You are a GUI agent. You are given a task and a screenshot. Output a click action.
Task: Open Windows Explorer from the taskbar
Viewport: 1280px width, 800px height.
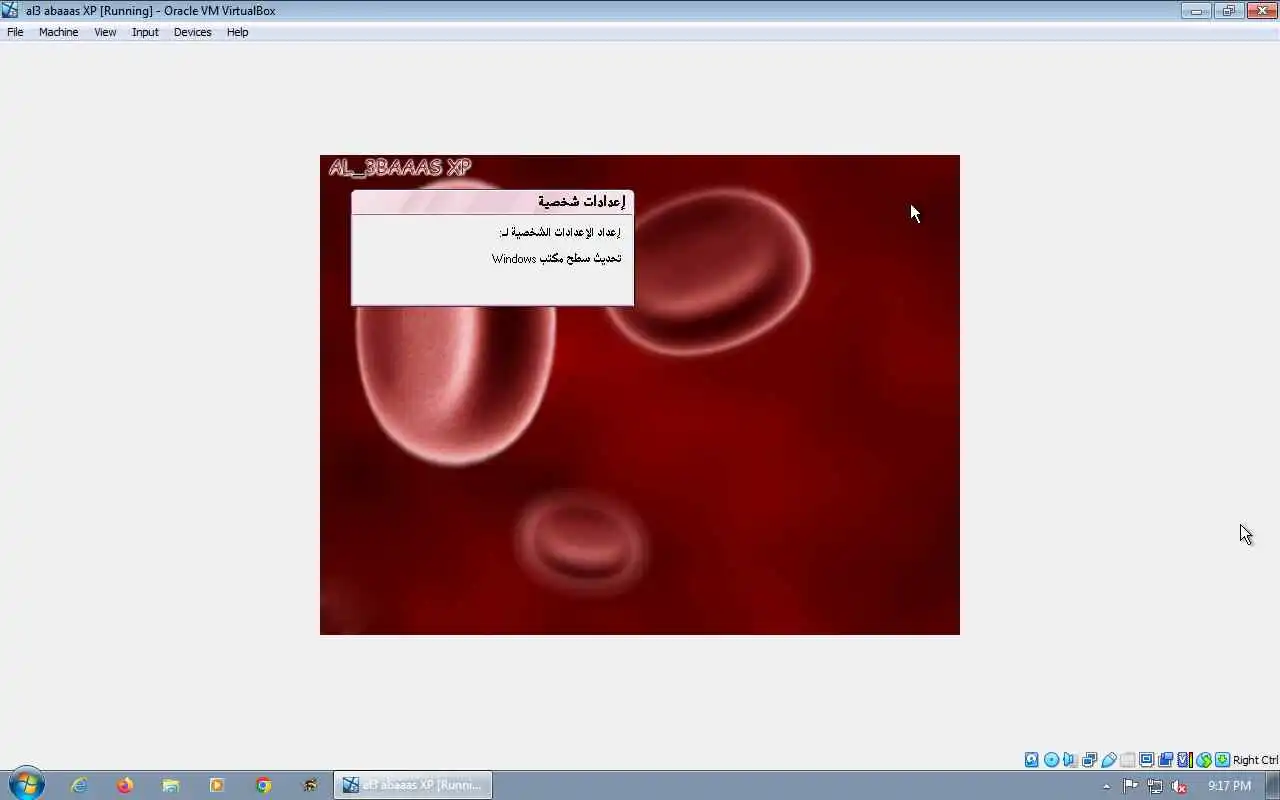click(x=170, y=785)
